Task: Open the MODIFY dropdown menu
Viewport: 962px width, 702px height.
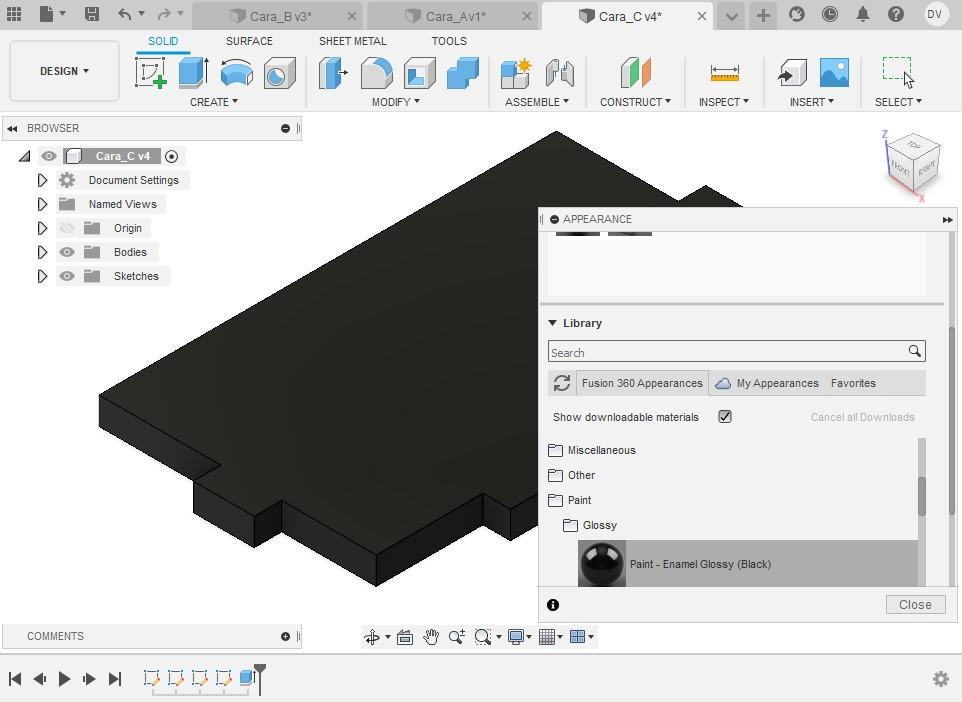Action: tap(396, 102)
